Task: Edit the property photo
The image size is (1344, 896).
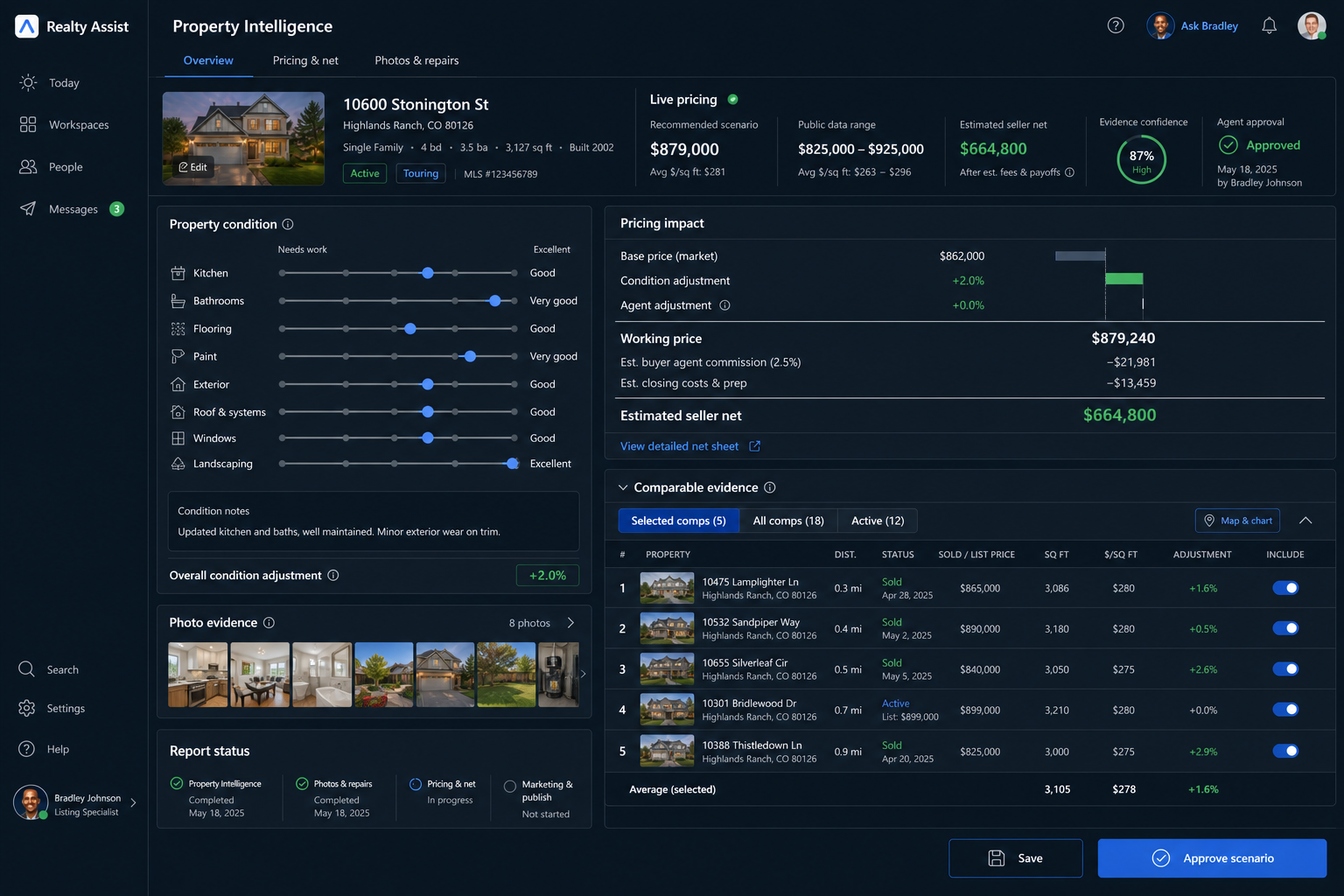Action: click(193, 167)
